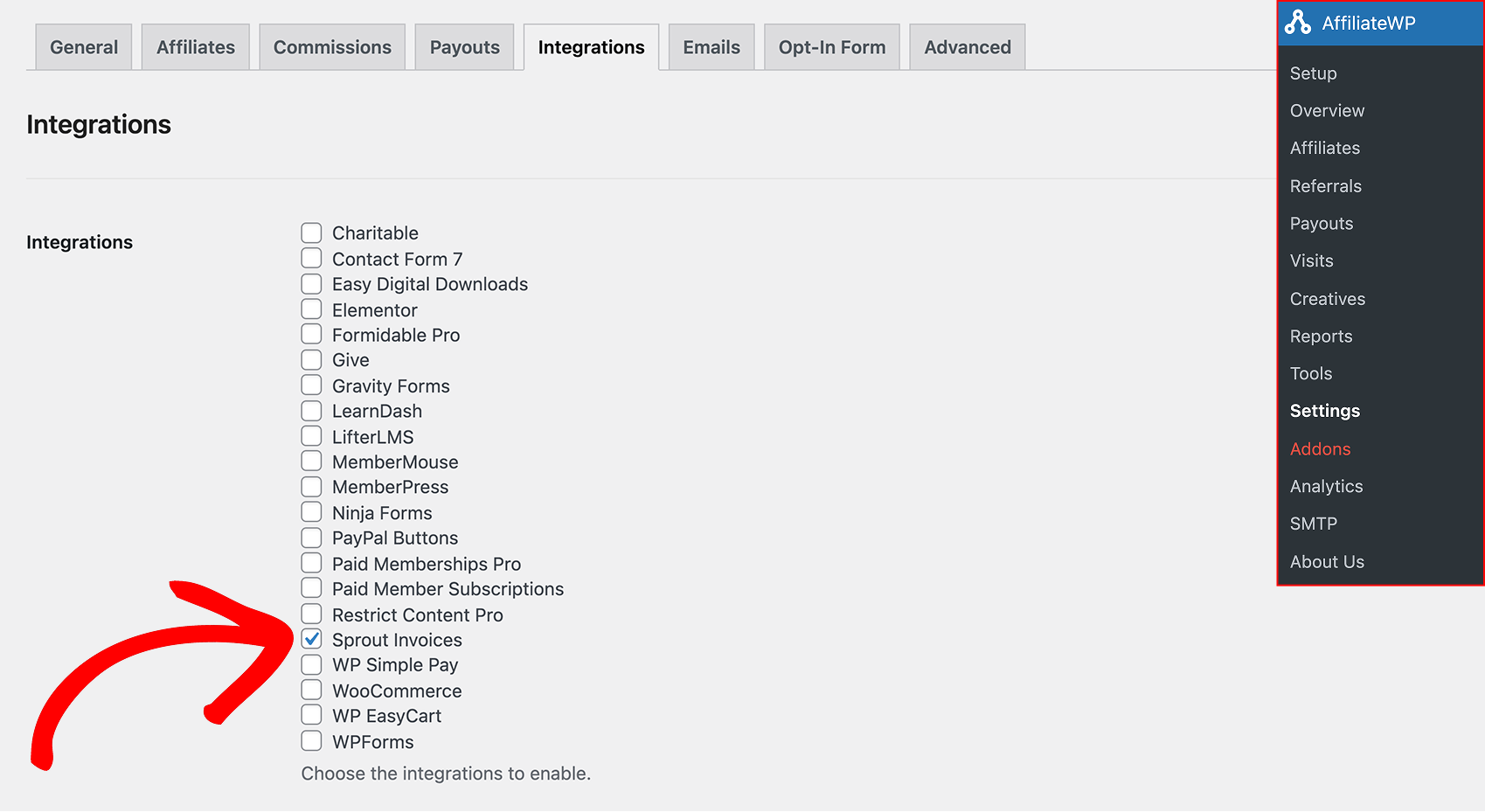Enable the LearnDash integration
Image resolution: width=1485 pixels, height=812 pixels.
coord(312,410)
